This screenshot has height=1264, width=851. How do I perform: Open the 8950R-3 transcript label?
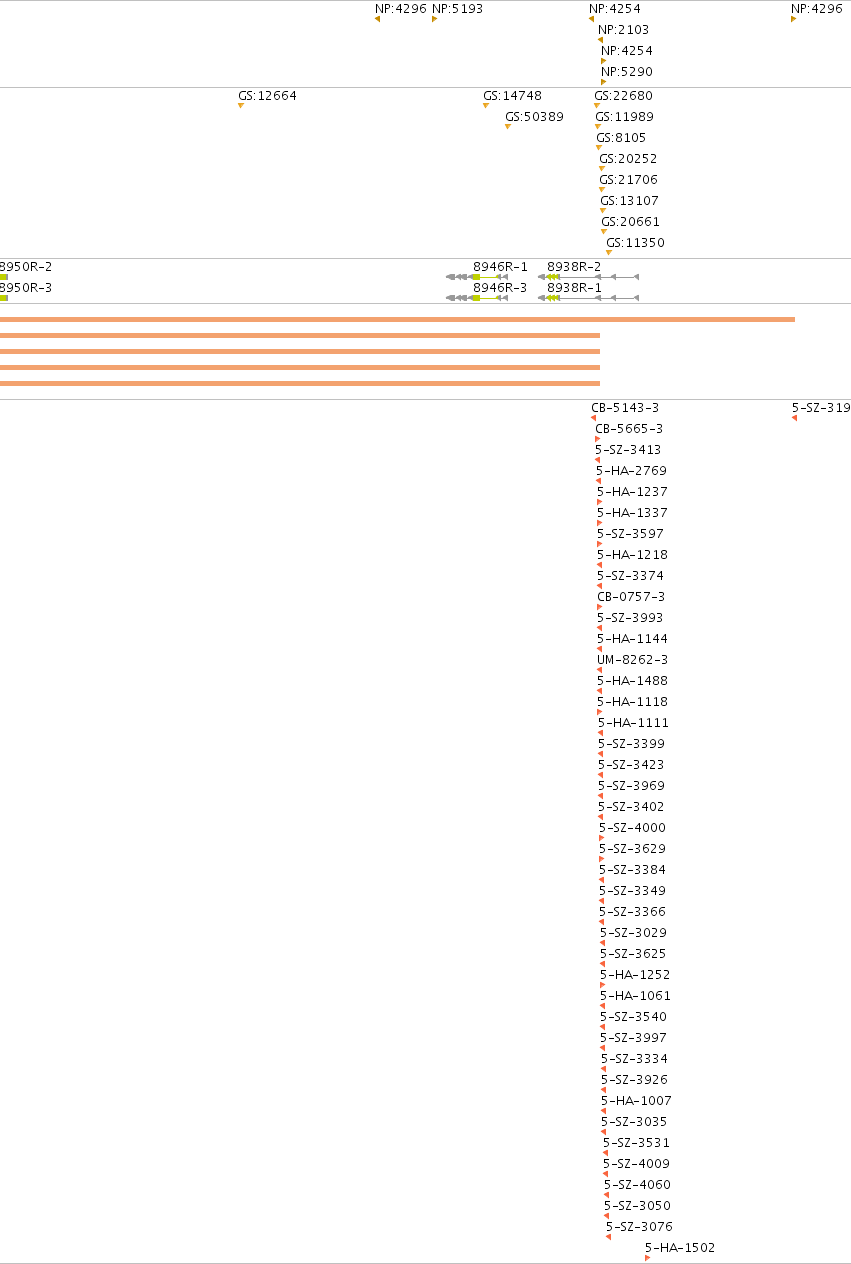pyautogui.click(x=26, y=288)
